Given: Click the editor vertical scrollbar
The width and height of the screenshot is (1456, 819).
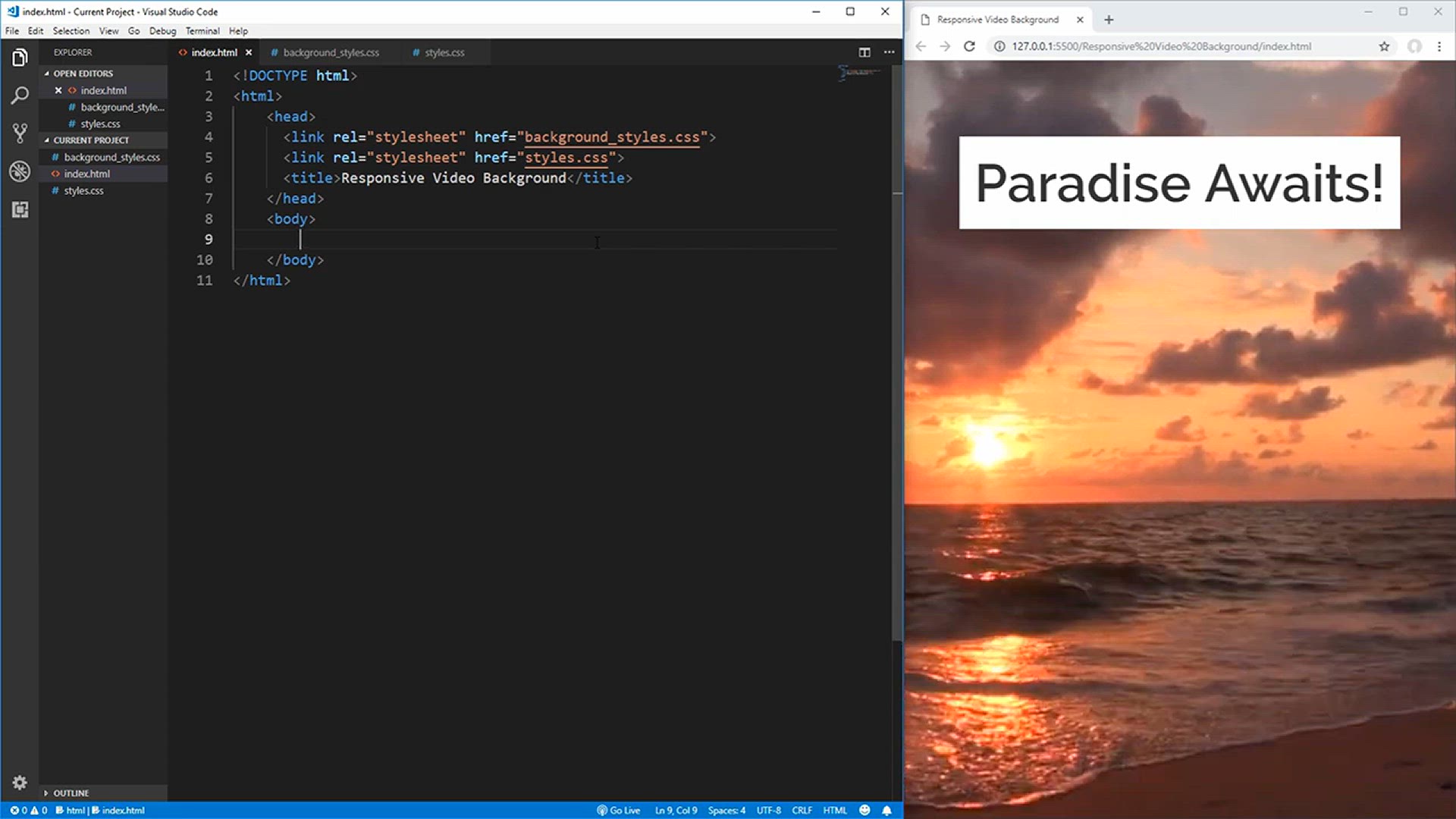Looking at the screenshot, I should click(897, 353).
